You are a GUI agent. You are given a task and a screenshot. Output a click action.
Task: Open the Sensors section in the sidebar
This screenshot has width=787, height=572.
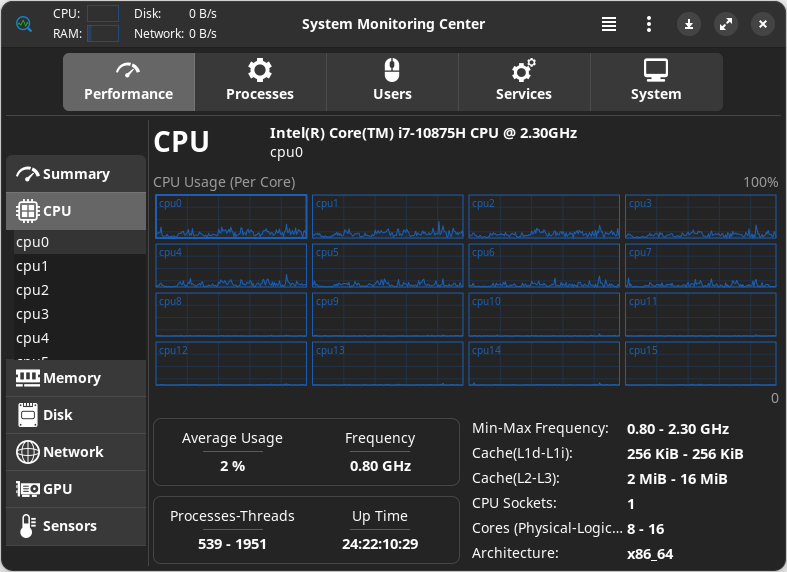click(76, 526)
